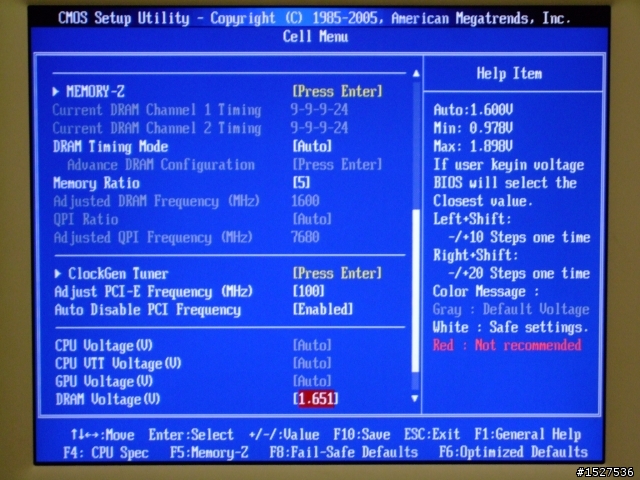Click the -/+10 Steps one time line
The width and height of the screenshot is (640, 480).
coord(519,237)
